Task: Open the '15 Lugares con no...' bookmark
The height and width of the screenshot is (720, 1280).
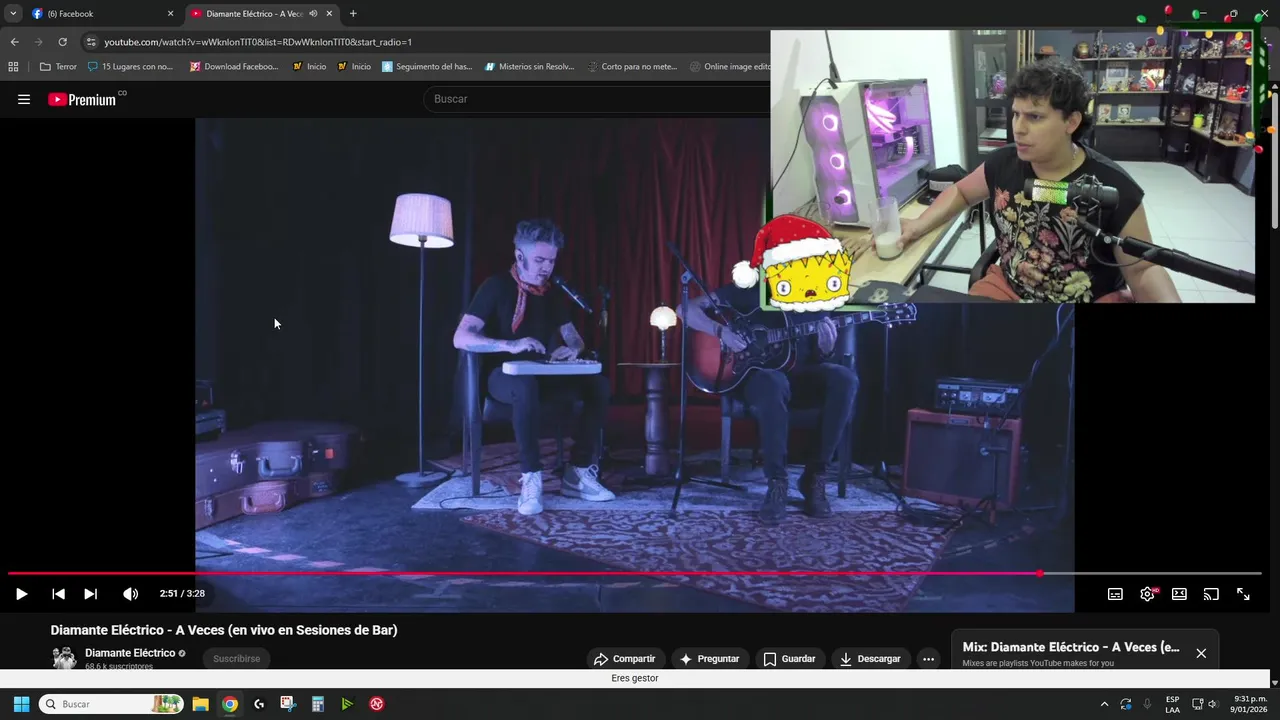Action: [130, 67]
